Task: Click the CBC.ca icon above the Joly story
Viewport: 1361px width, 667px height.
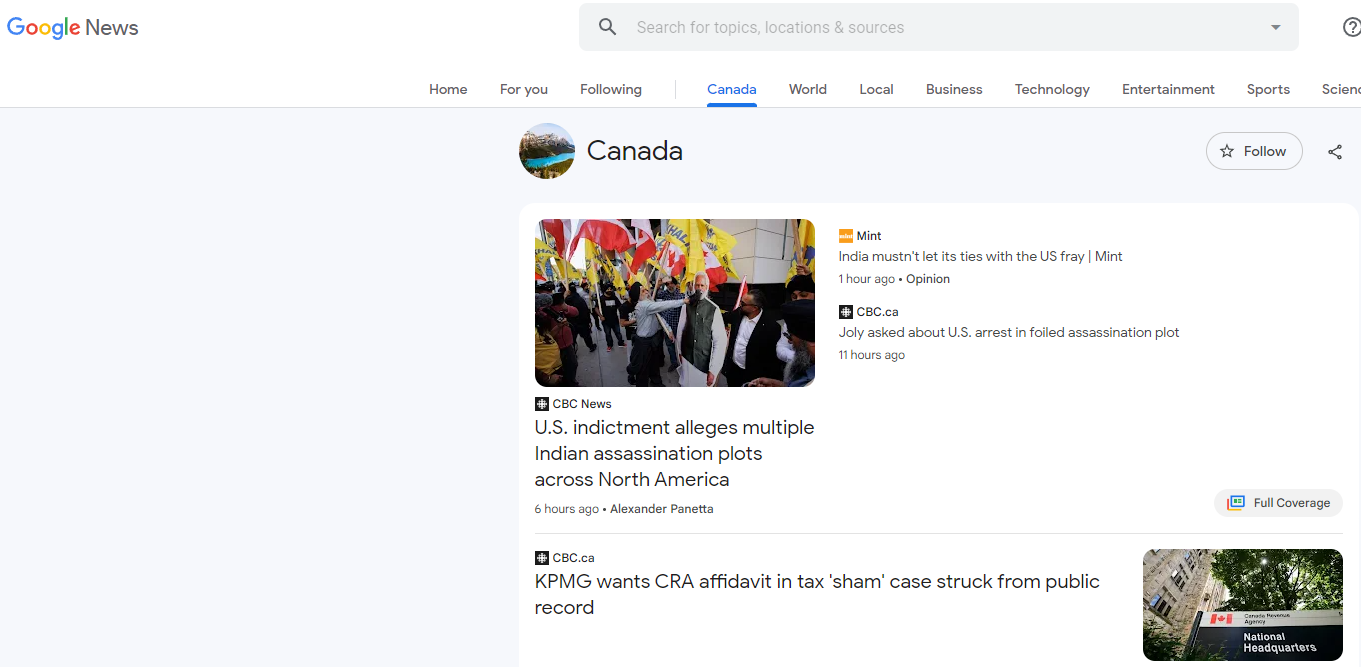Action: point(846,312)
